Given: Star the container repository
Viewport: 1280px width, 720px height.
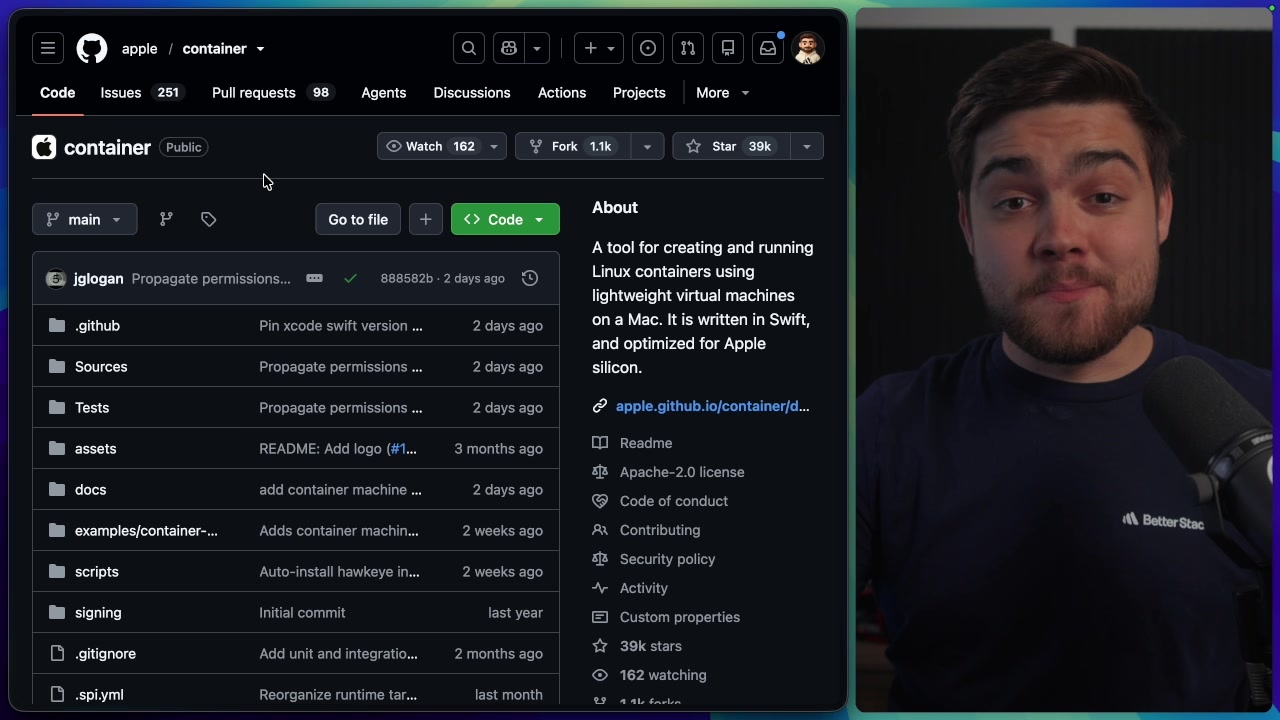Looking at the screenshot, I should point(732,146).
